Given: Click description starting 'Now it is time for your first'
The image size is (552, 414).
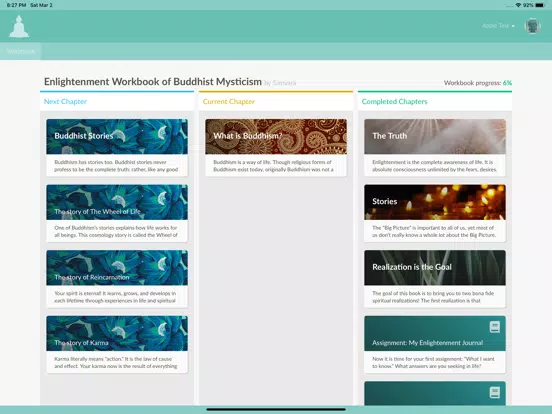Looking at the screenshot, I should (433, 363).
